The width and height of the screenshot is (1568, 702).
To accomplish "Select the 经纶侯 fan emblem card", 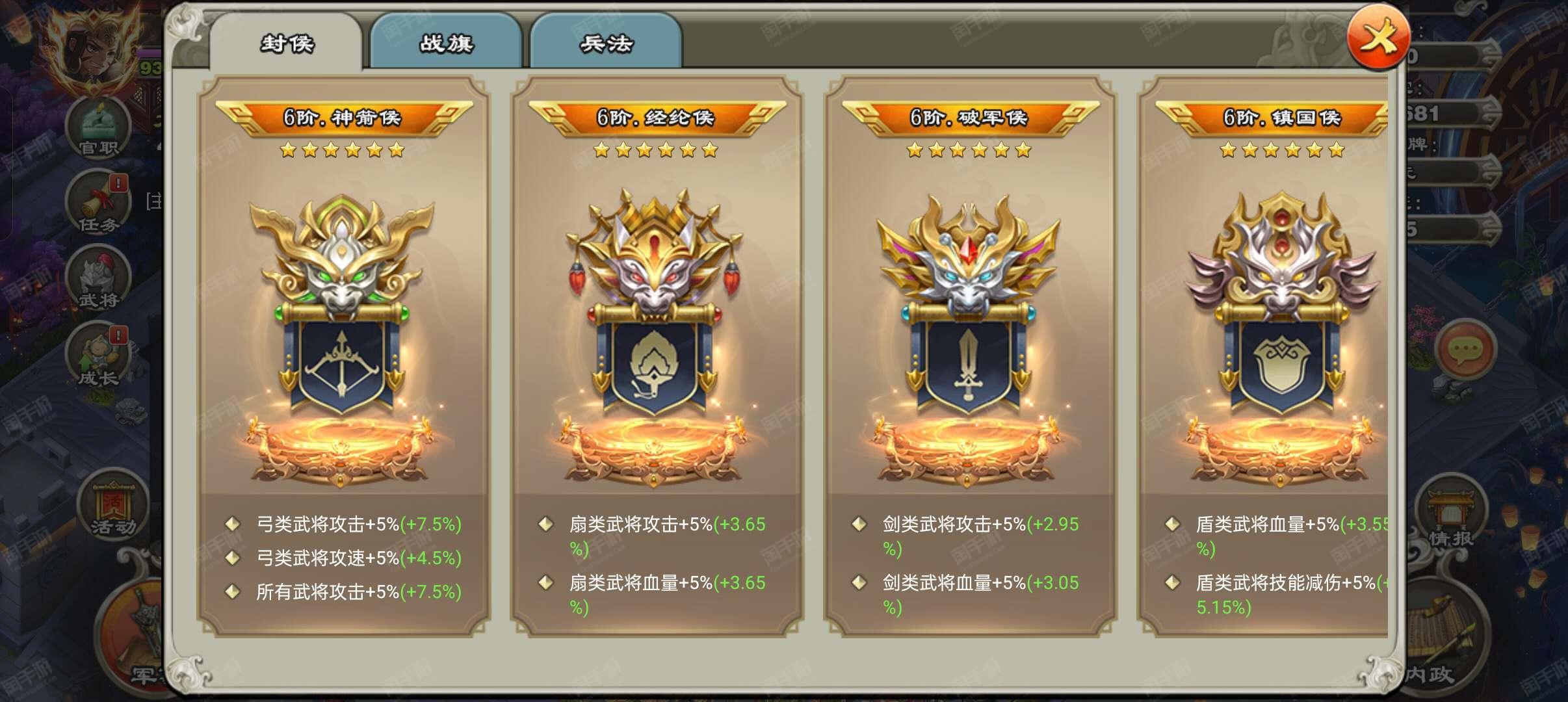I will [657, 356].
